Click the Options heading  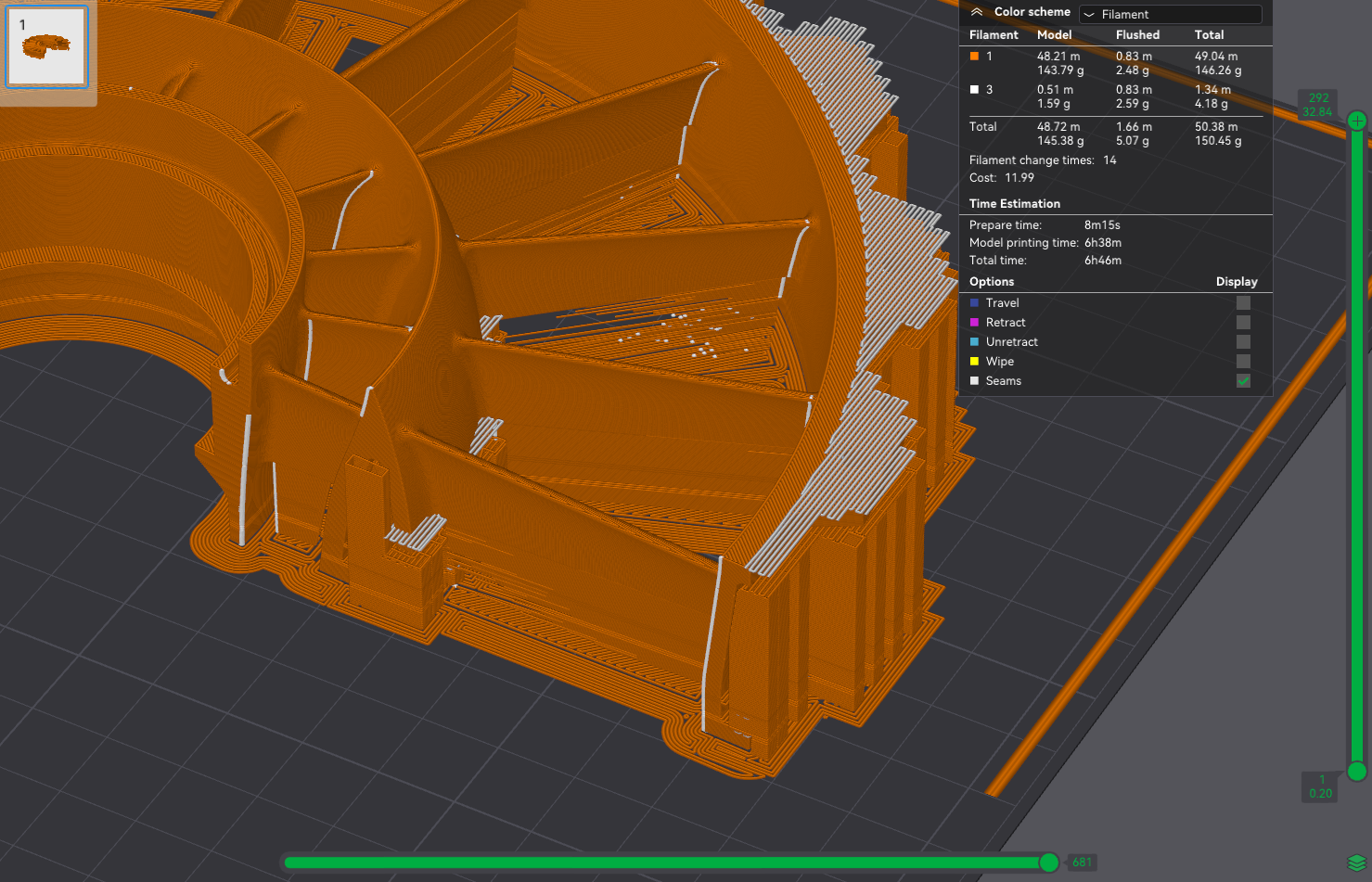(x=992, y=282)
